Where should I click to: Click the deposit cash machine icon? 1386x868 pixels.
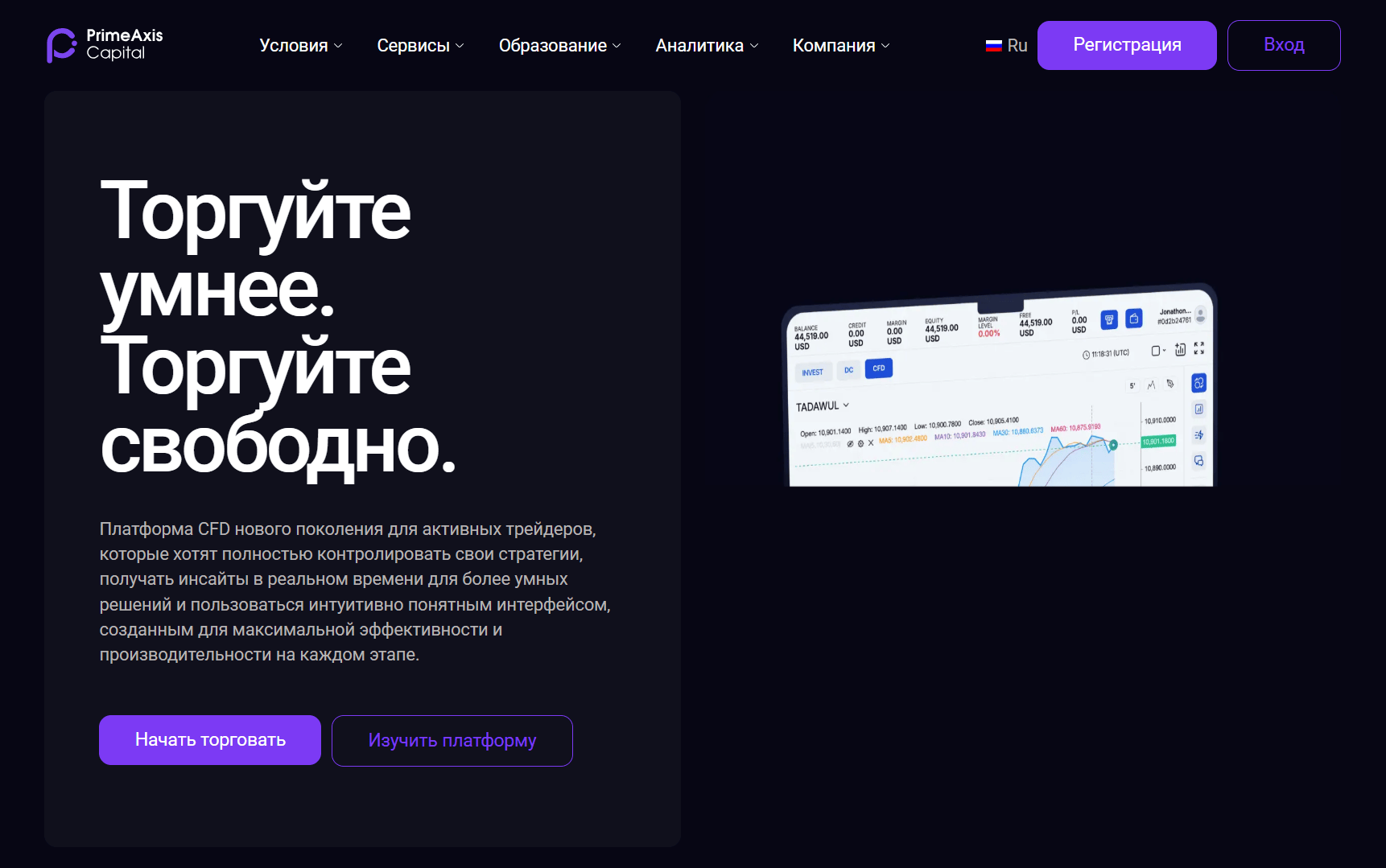pyautogui.click(x=1109, y=319)
